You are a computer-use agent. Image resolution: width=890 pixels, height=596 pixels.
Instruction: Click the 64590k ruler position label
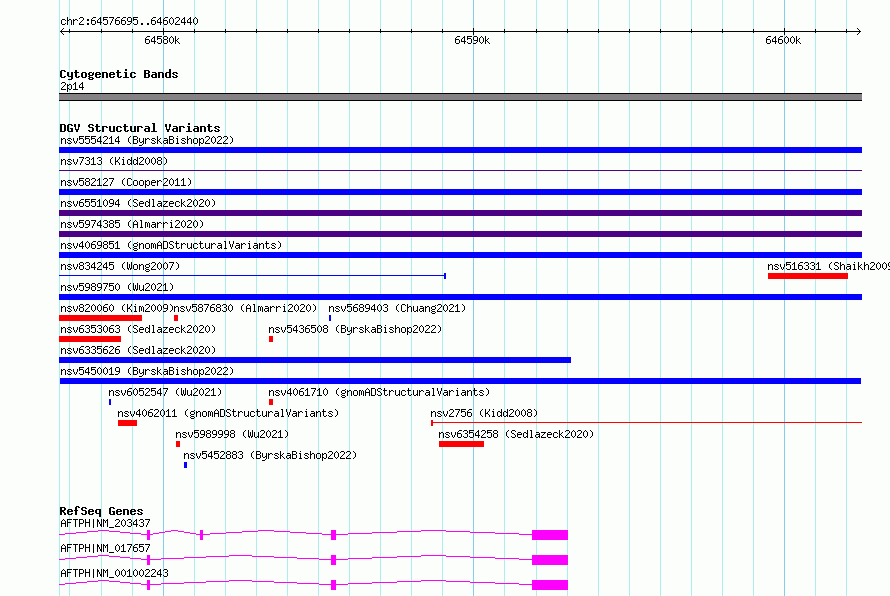click(472, 40)
